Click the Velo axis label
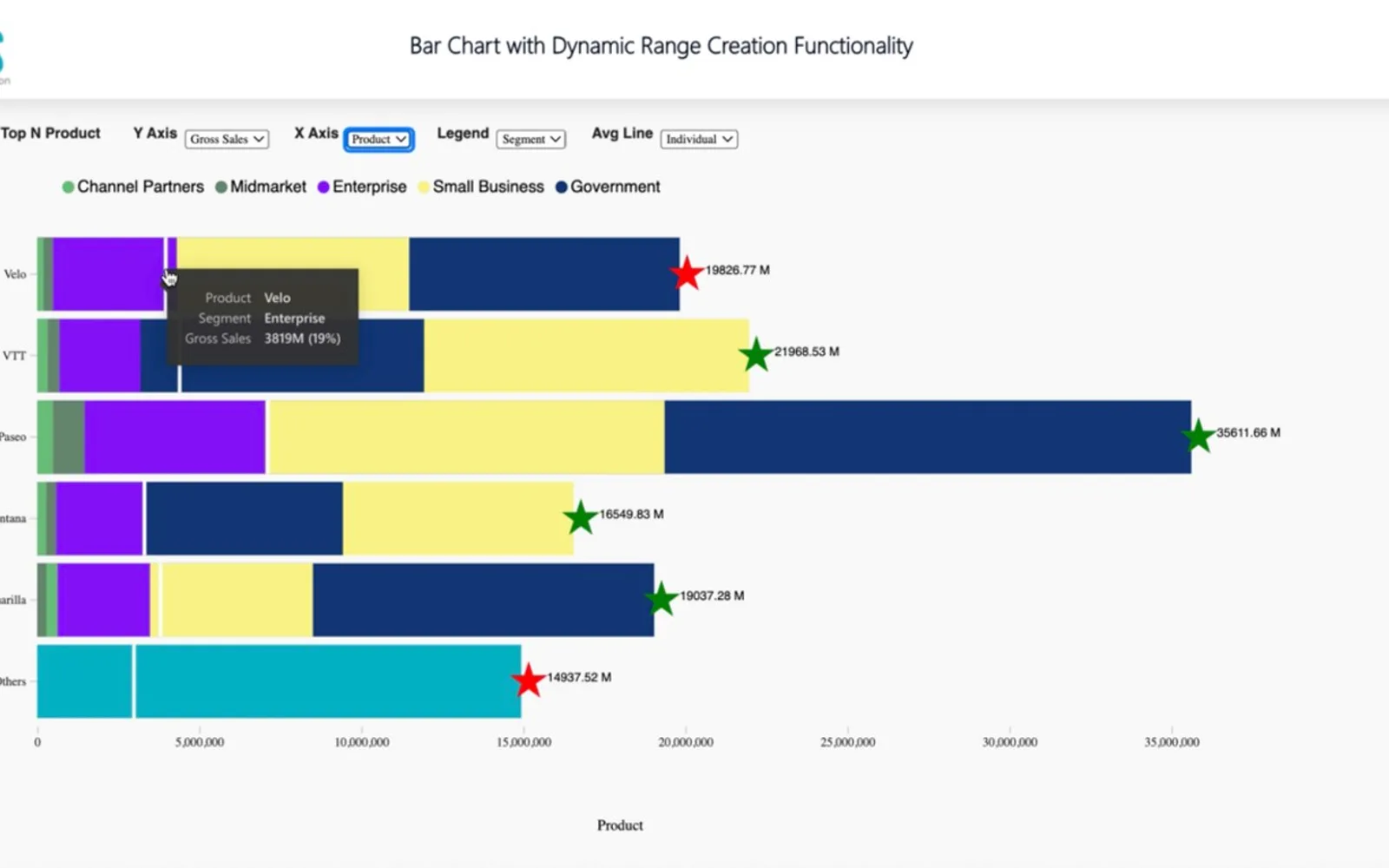This screenshot has width=1389, height=868. 15,274
